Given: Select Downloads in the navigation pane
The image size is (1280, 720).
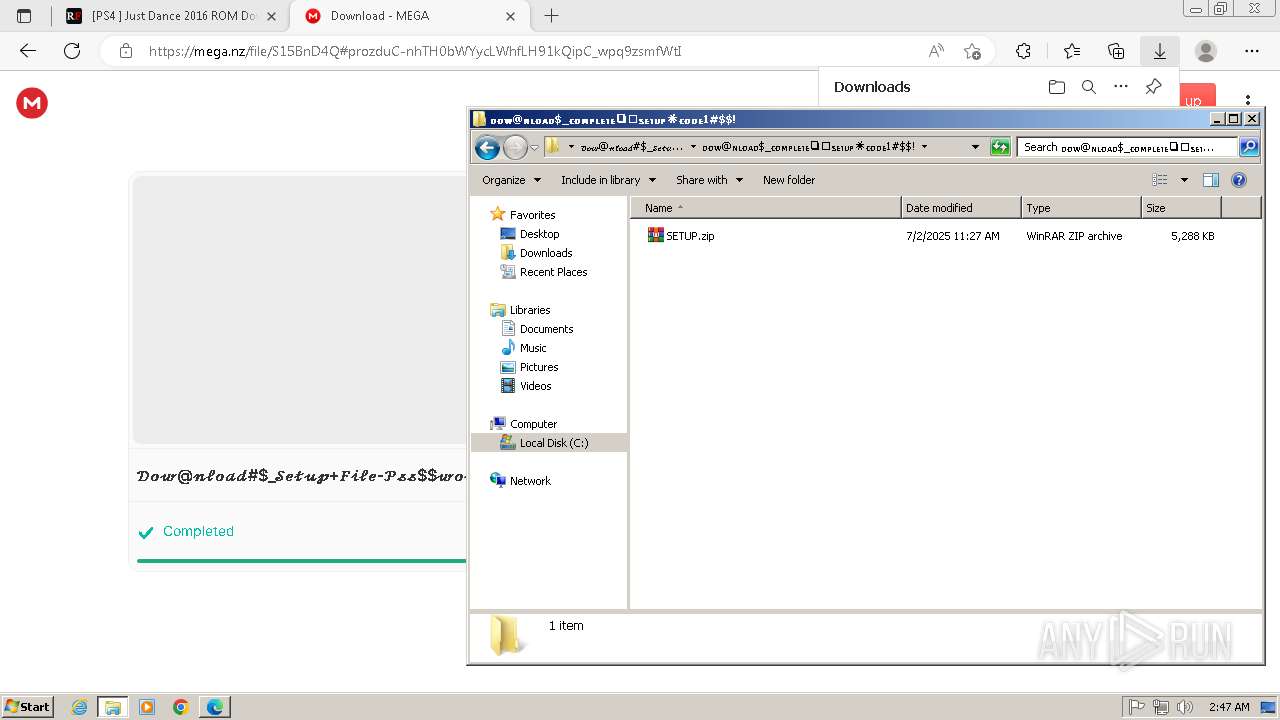Looking at the screenshot, I should click(546, 253).
